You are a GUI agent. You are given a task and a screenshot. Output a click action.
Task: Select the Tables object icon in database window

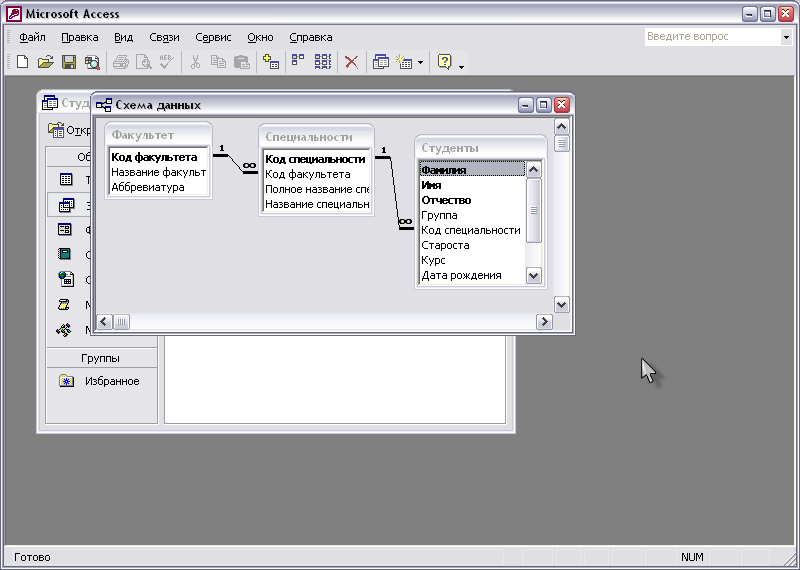click(x=66, y=179)
